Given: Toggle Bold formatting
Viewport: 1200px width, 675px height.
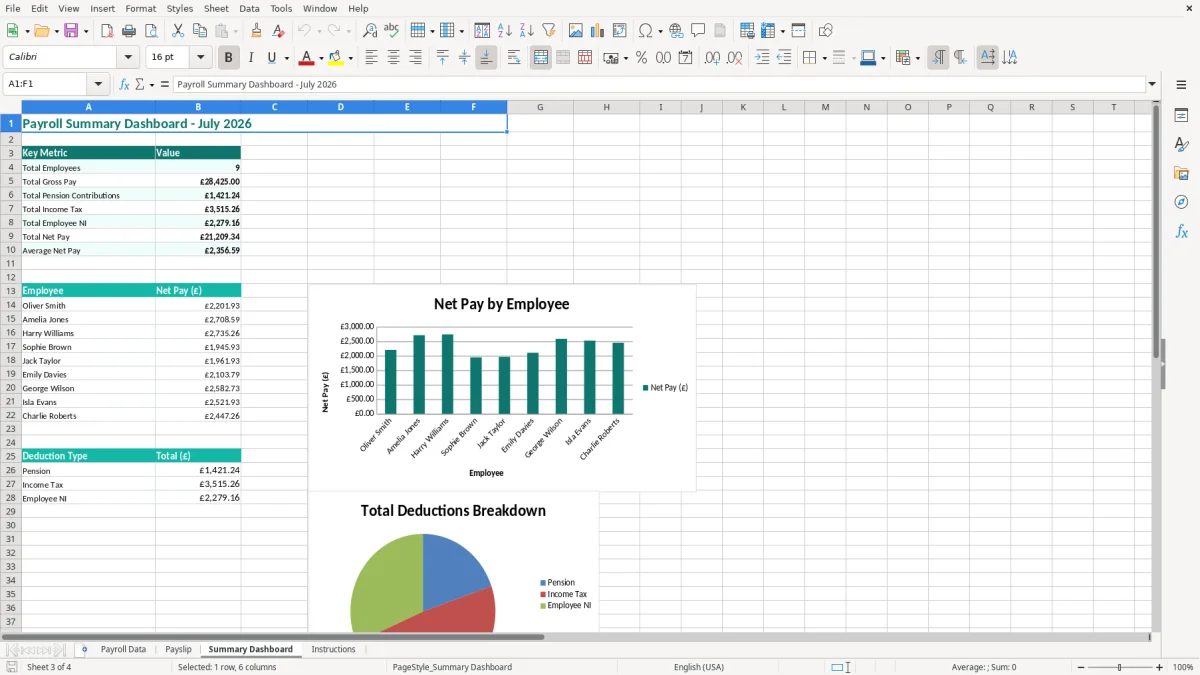Looking at the screenshot, I should click(x=229, y=58).
